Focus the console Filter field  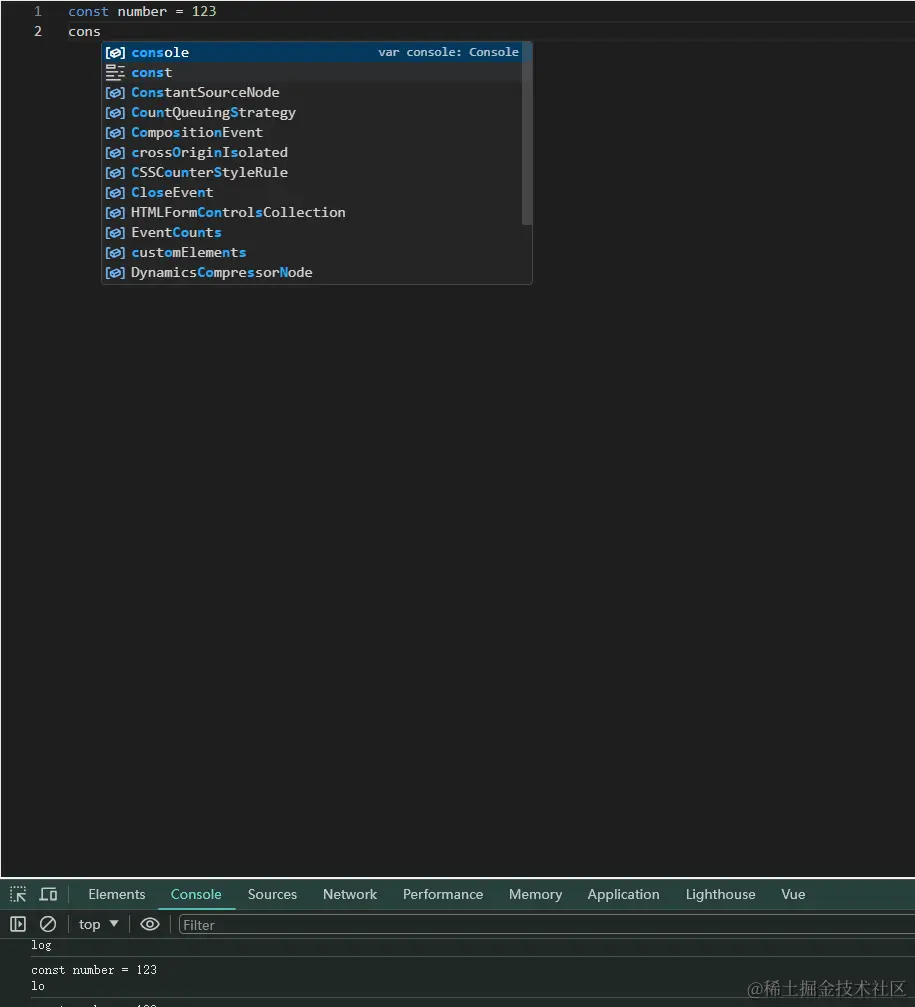point(546,925)
